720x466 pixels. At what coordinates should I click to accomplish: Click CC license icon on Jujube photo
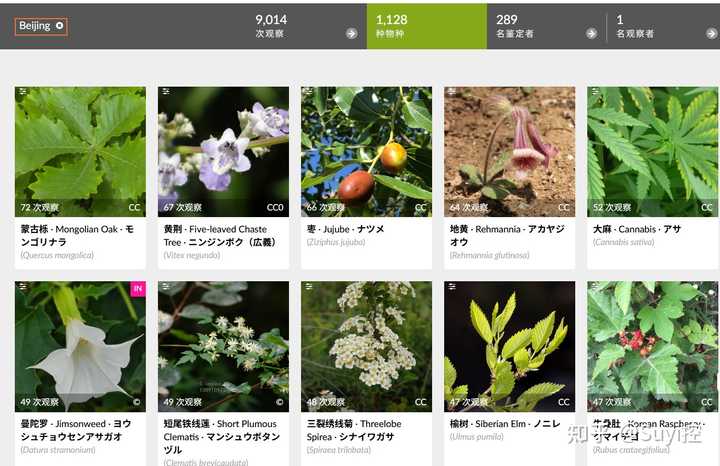coord(421,208)
